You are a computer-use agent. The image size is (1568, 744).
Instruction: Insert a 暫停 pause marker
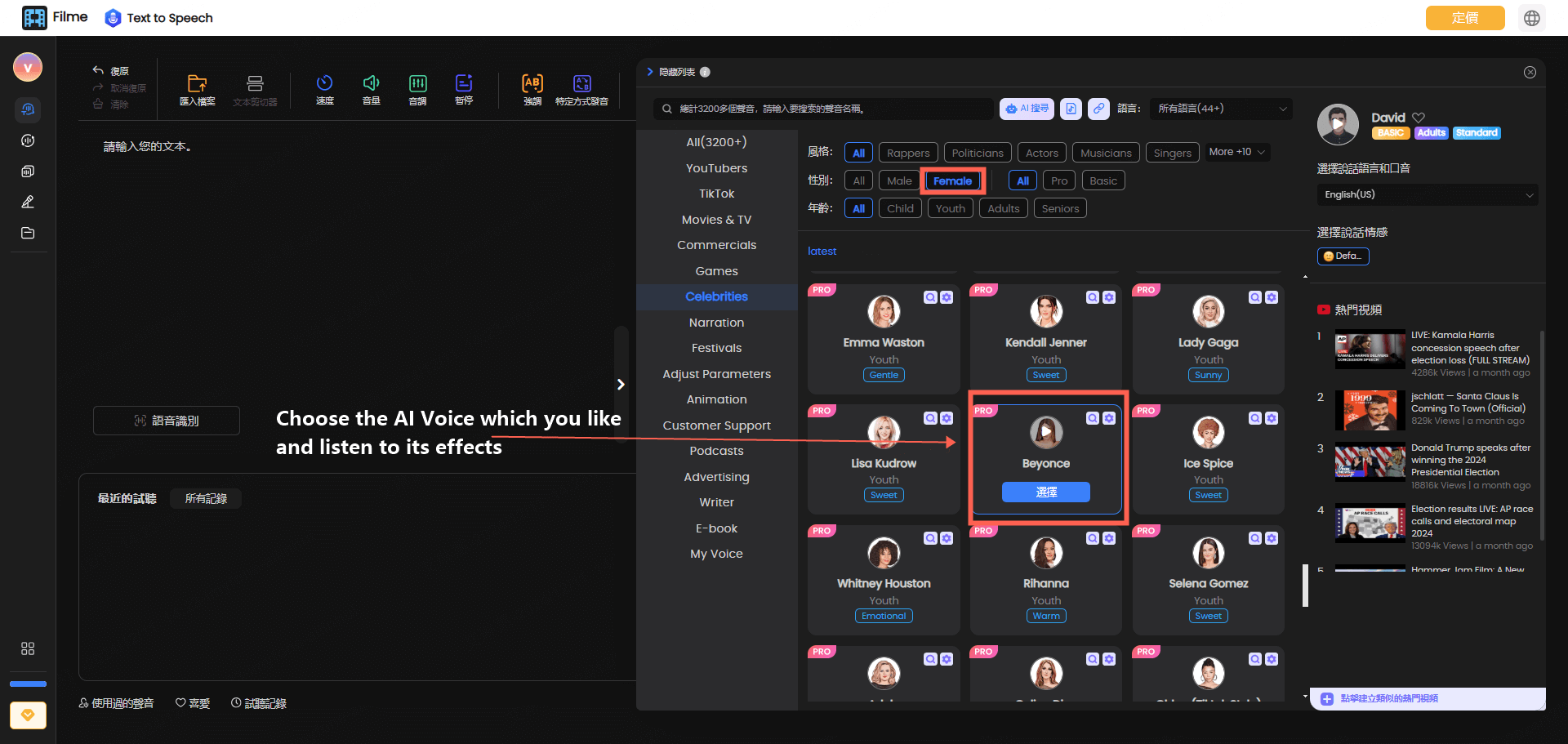pyautogui.click(x=464, y=89)
